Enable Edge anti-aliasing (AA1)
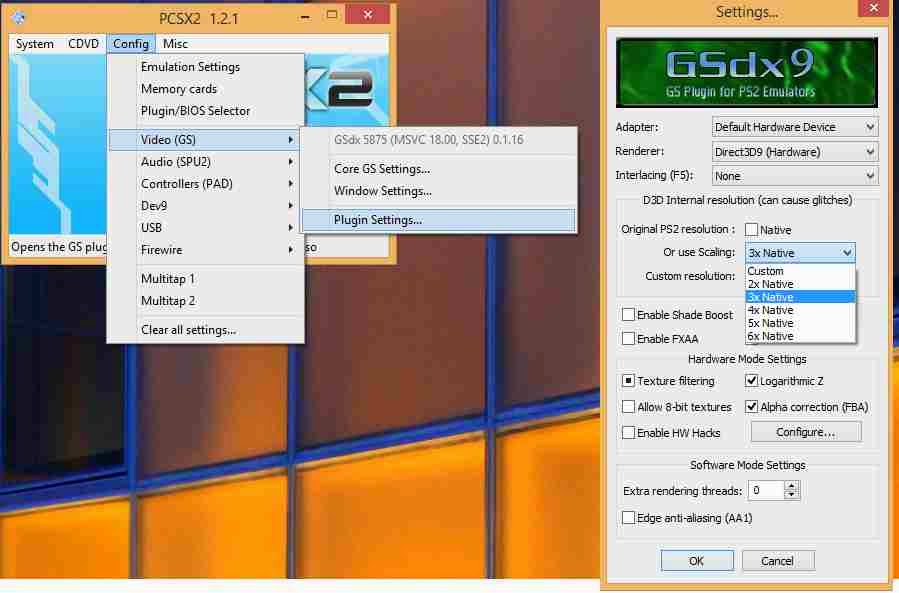Screen dimensions: 899x593 click(629, 518)
